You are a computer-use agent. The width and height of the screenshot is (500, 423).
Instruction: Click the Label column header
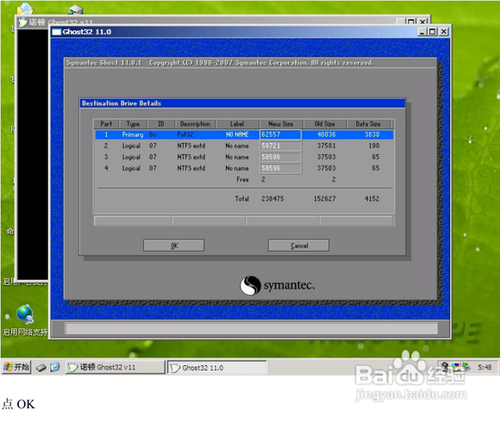pos(237,124)
